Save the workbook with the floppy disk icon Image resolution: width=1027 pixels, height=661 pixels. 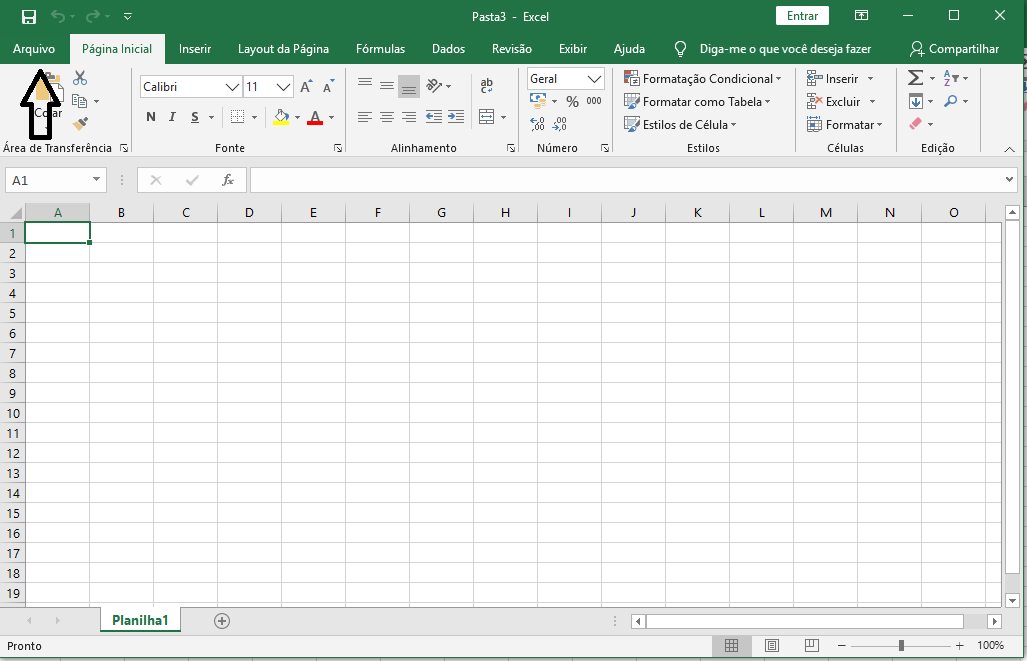[28, 16]
